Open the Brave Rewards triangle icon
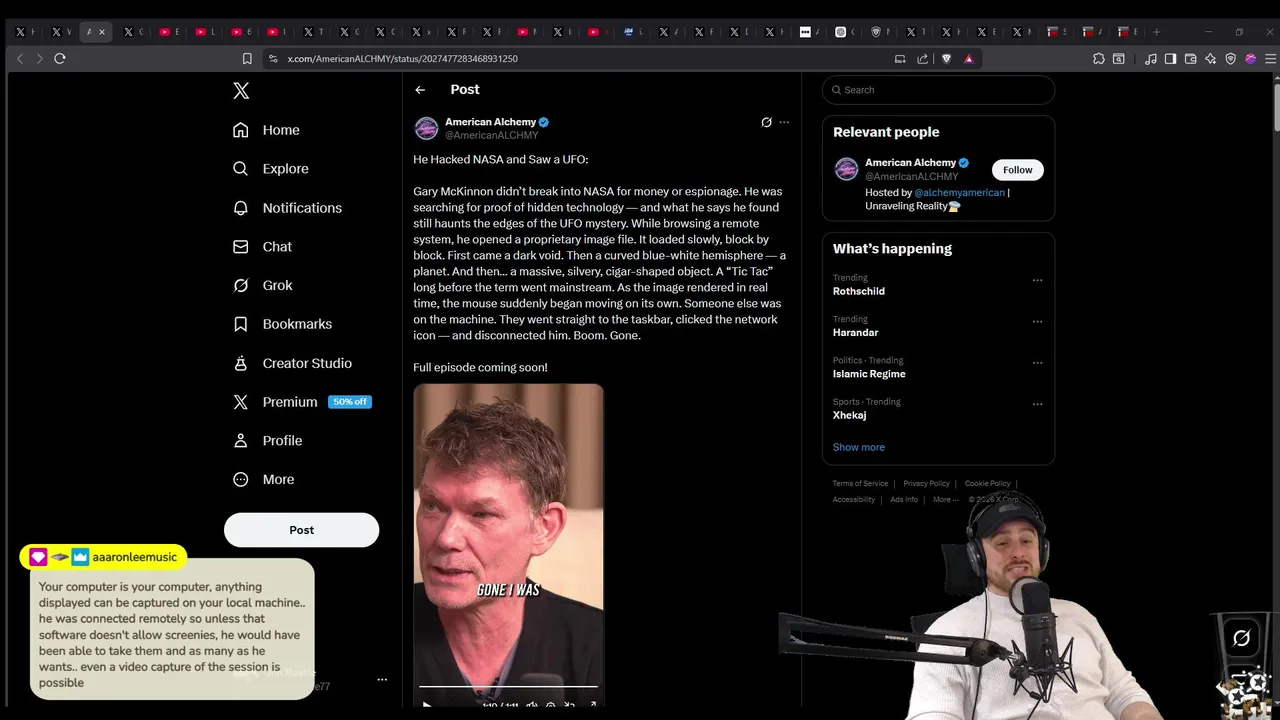The height and width of the screenshot is (720, 1280). click(x=969, y=59)
